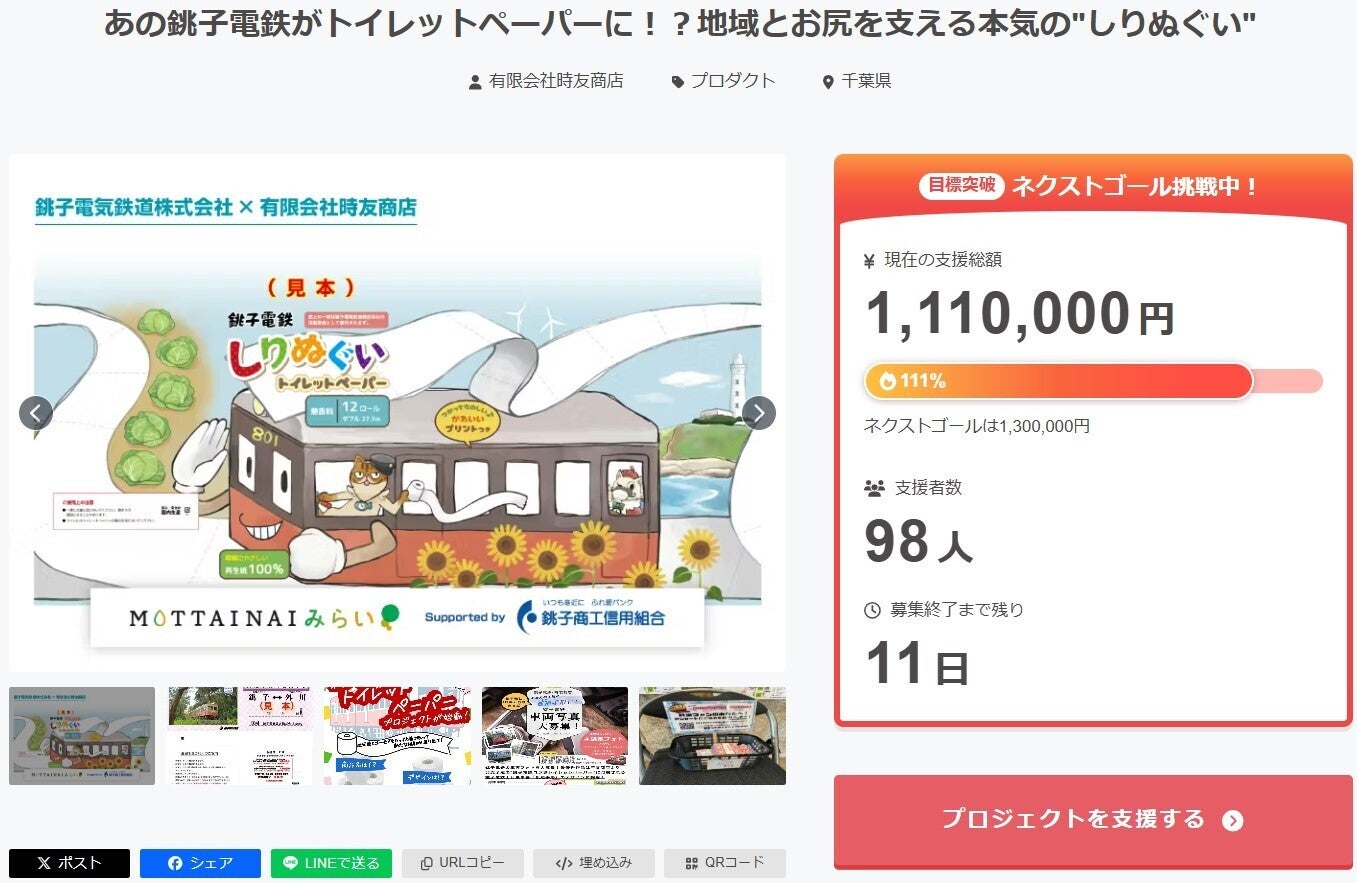Select fifth thumbnail showing shop basket
1357x883 pixels.
point(712,736)
